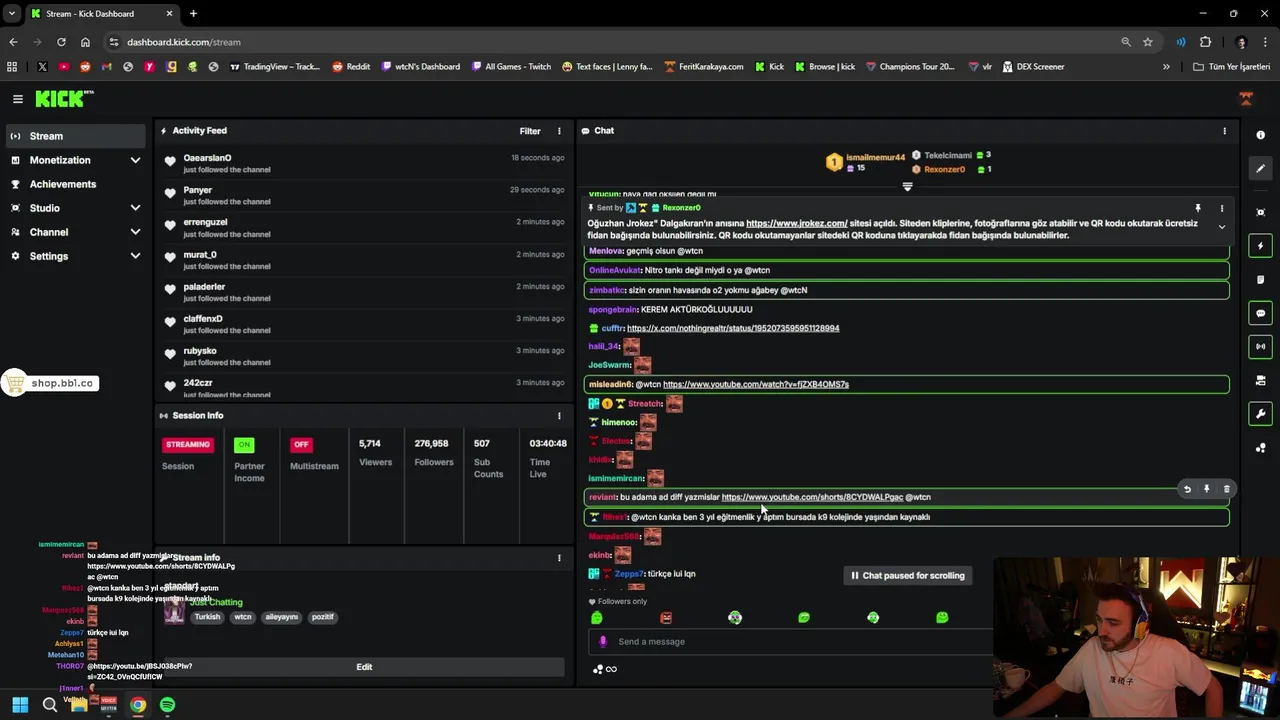Click the browser reload button
Screen dimensions: 1280x720
tap(61, 42)
